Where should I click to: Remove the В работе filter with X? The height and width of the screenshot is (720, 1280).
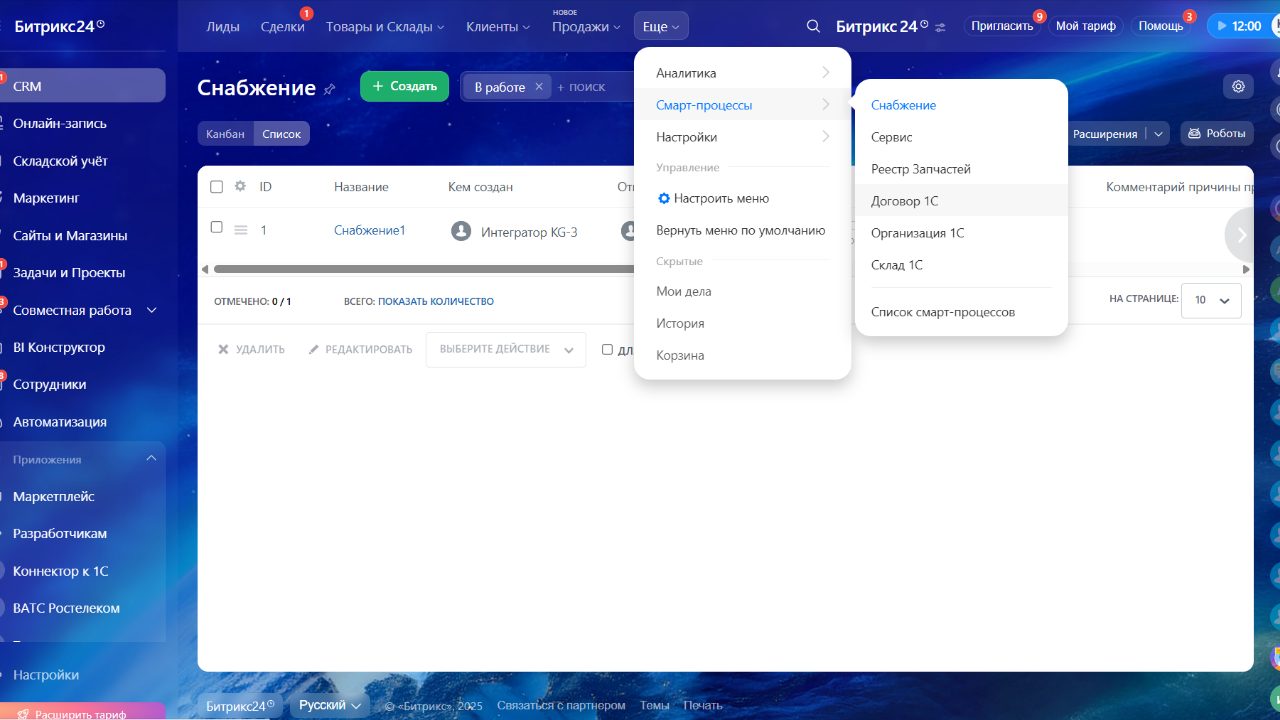click(x=539, y=87)
